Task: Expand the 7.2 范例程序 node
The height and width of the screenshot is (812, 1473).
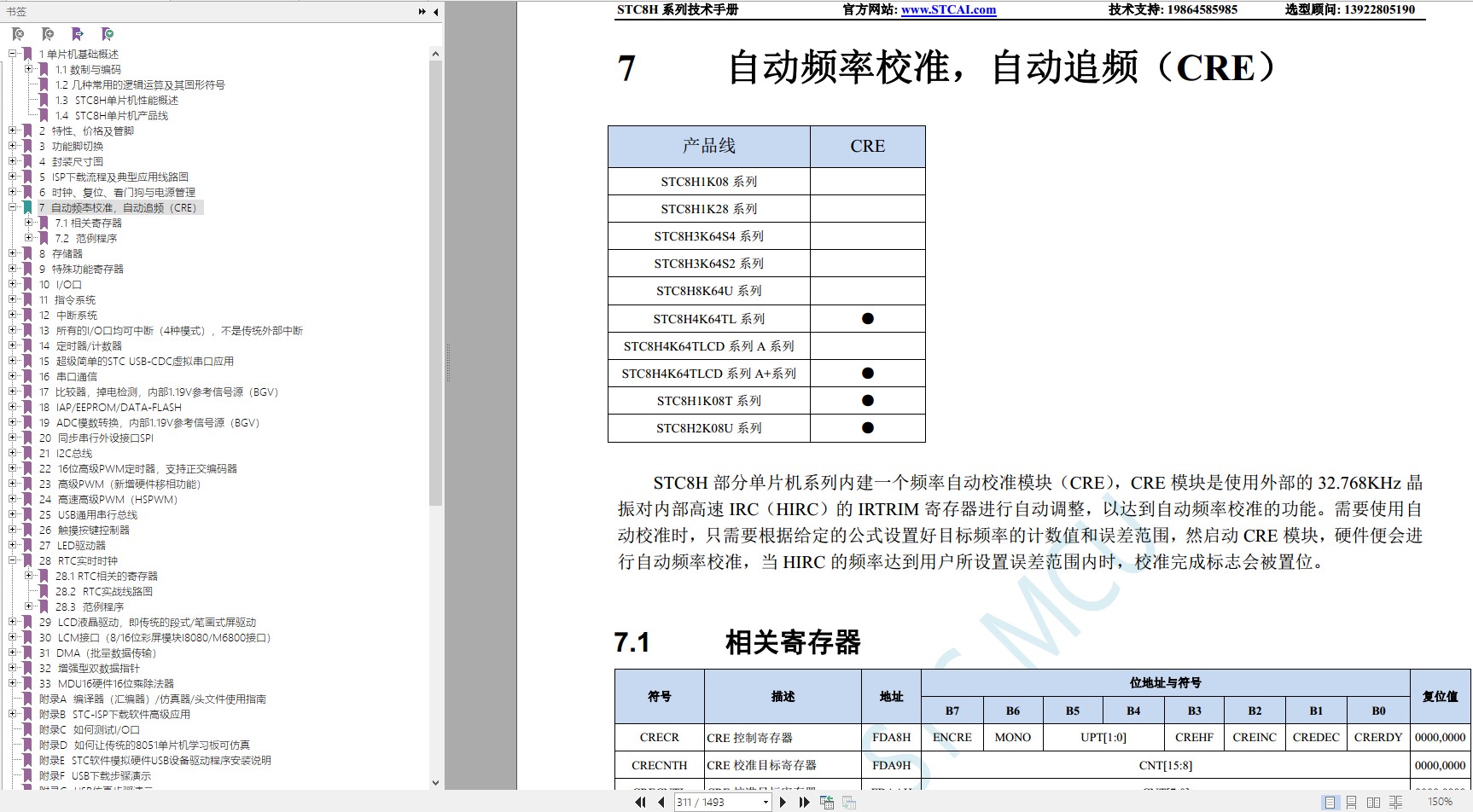Action: tap(29, 238)
